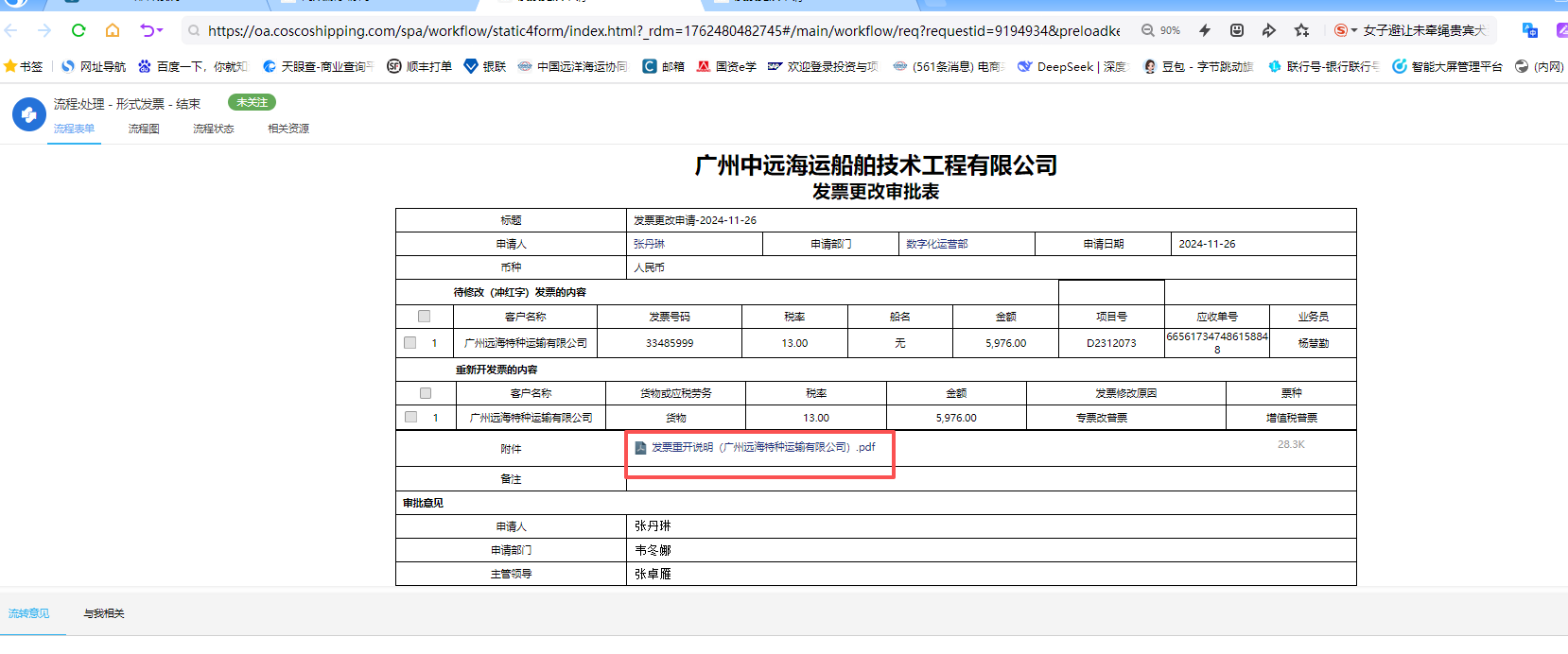Image resolution: width=1568 pixels, height=654 pixels.
Task: Open the Sogou search engine dropdown
Action: coord(1345,30)
